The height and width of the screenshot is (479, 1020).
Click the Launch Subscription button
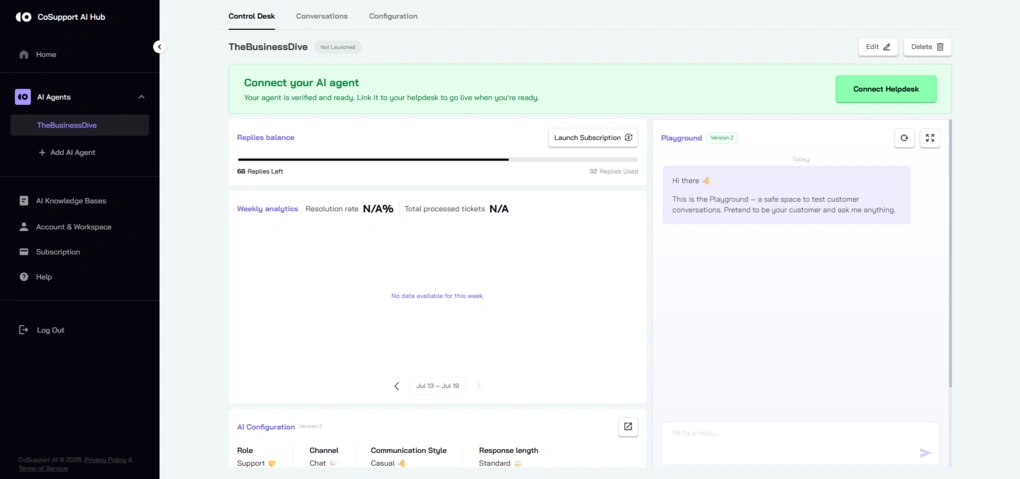pyautogui.click(x=593, y=138)
